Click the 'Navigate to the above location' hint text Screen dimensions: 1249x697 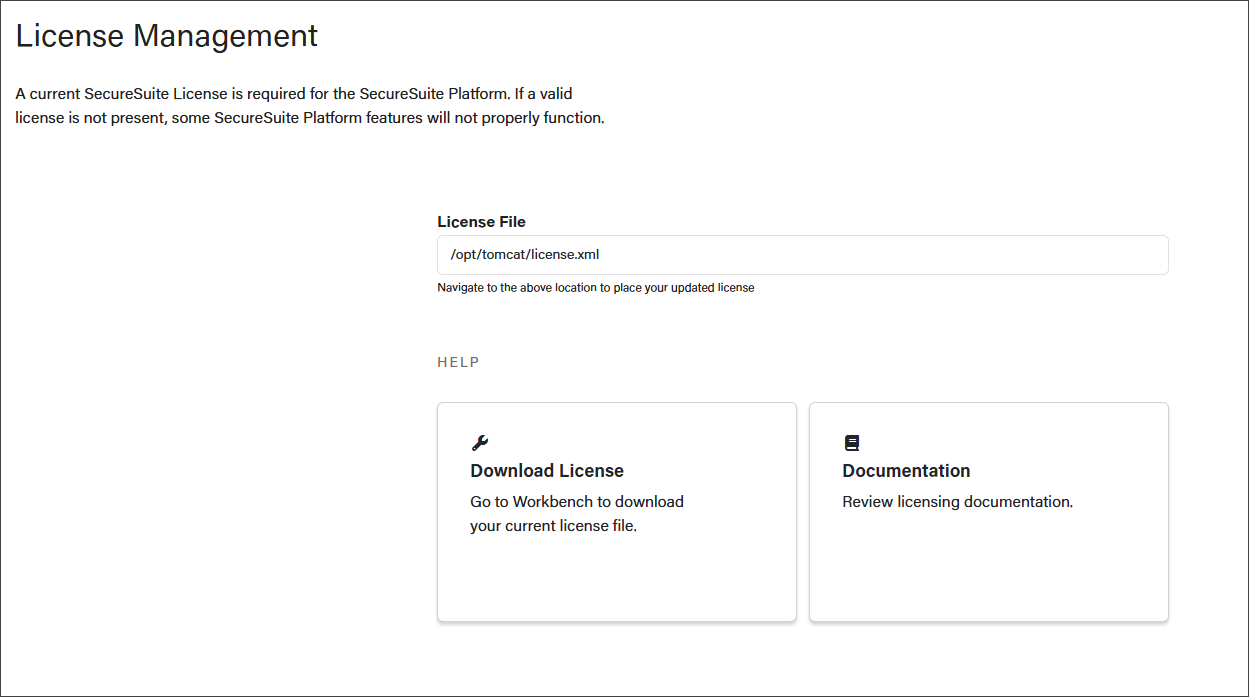[596, 288]
